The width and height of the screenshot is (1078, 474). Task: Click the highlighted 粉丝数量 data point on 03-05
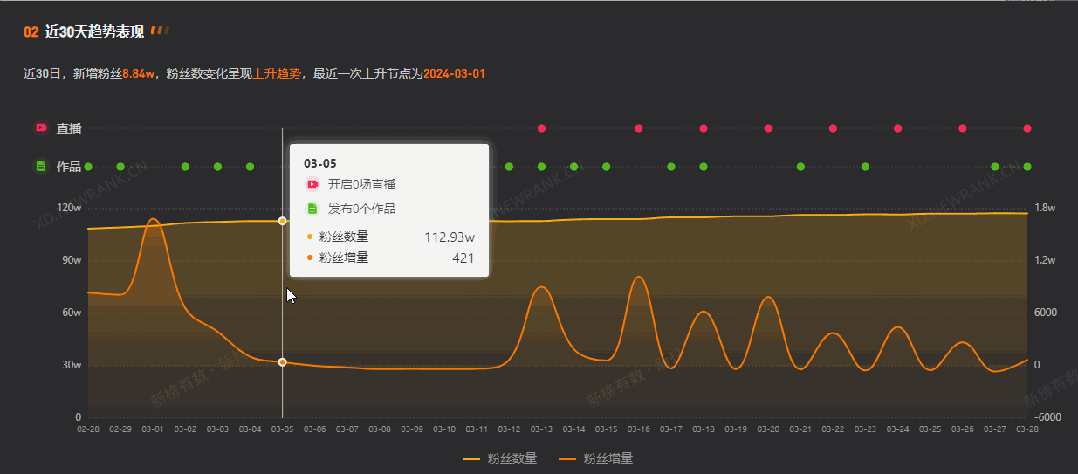pyautogui.click(x=282, y=220)
